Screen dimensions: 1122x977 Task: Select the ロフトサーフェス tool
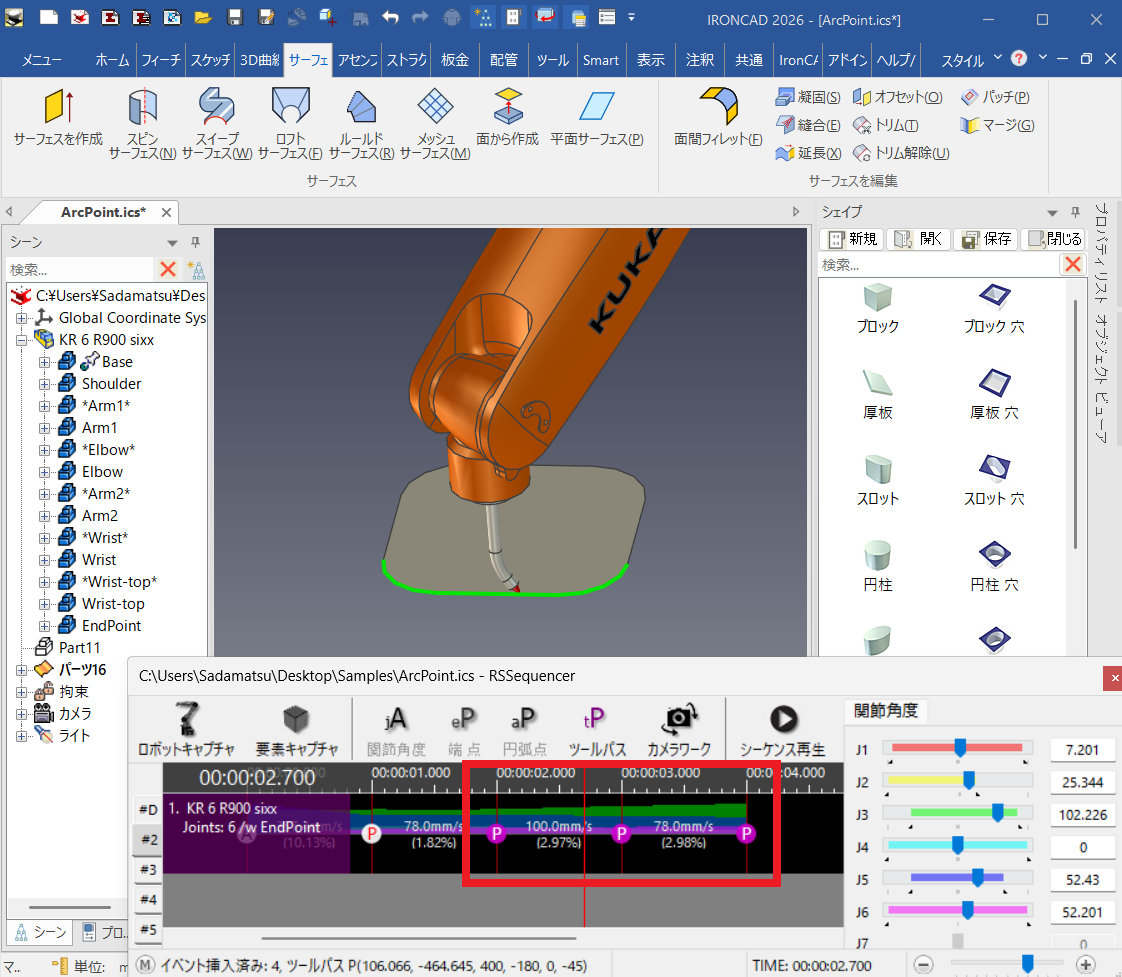point(290,123)
